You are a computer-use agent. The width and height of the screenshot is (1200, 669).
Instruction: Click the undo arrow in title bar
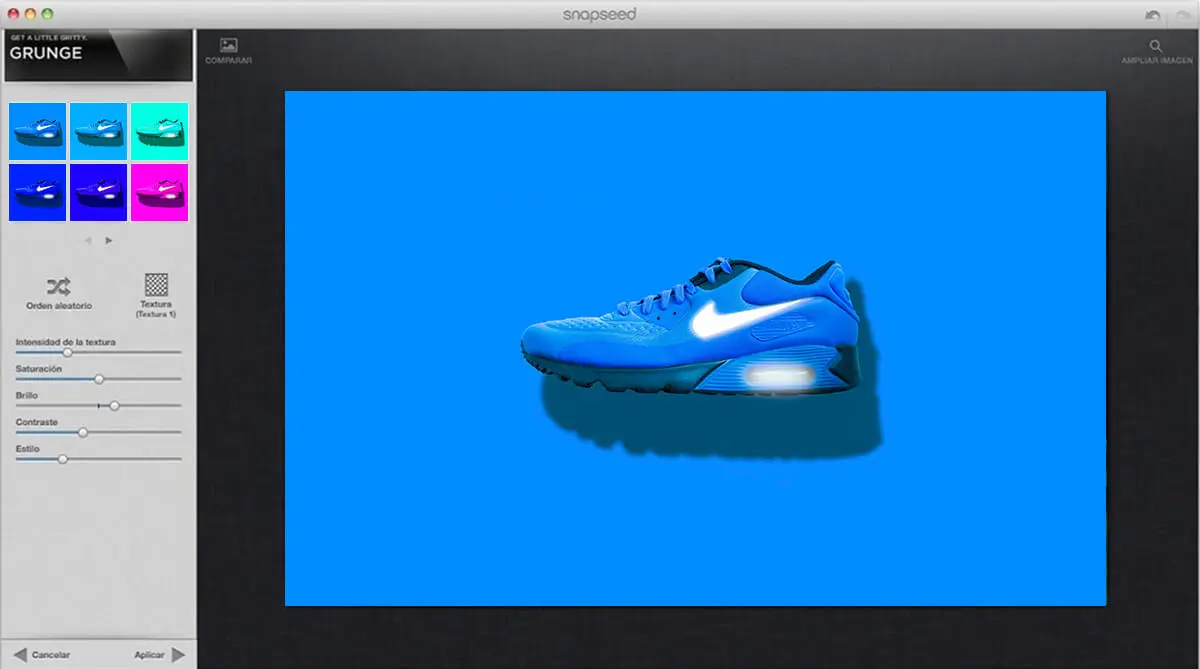click(1153, 15)
